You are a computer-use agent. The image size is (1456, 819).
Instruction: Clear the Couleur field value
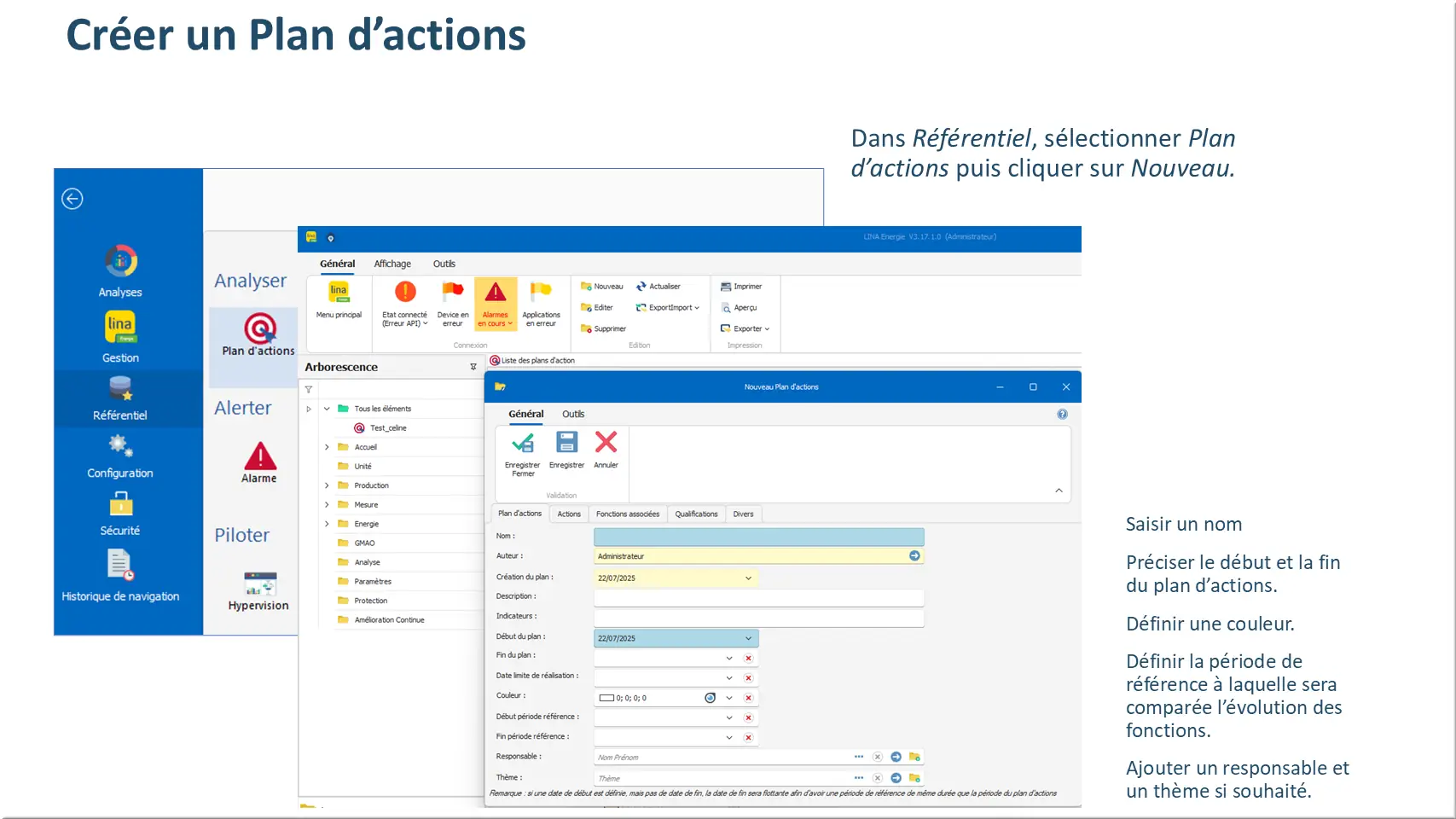click(x=748, y=698)
